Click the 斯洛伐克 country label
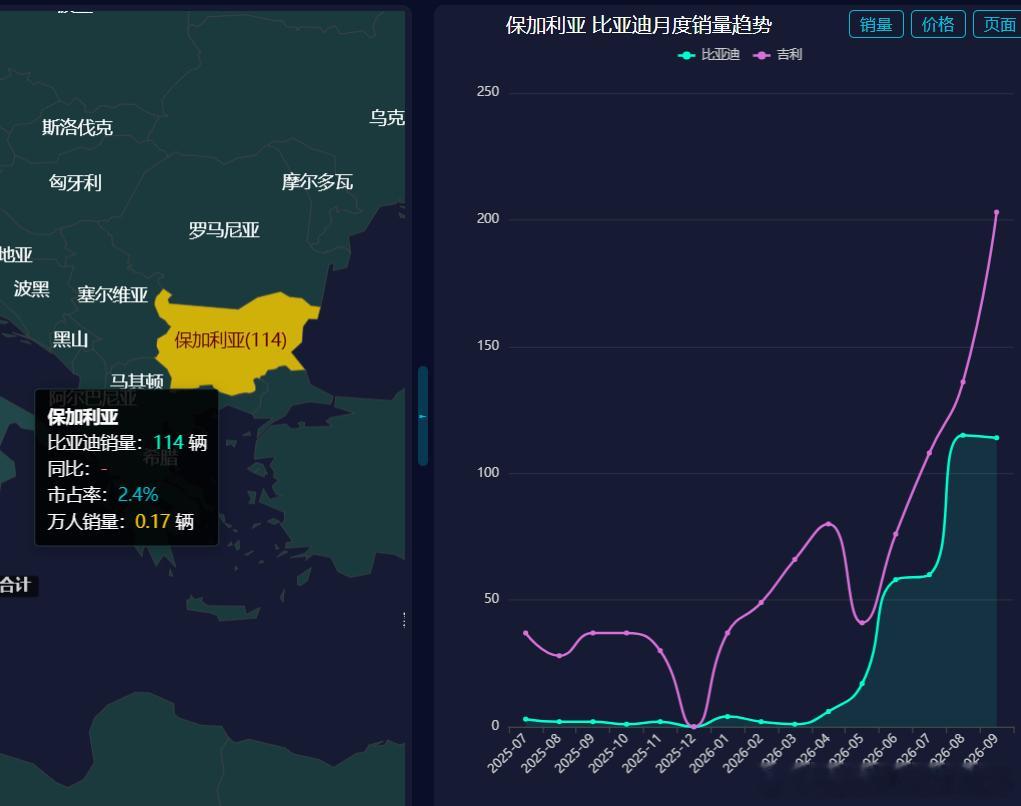This screenshot has width=1021, height=806. (x=77, y=127)
